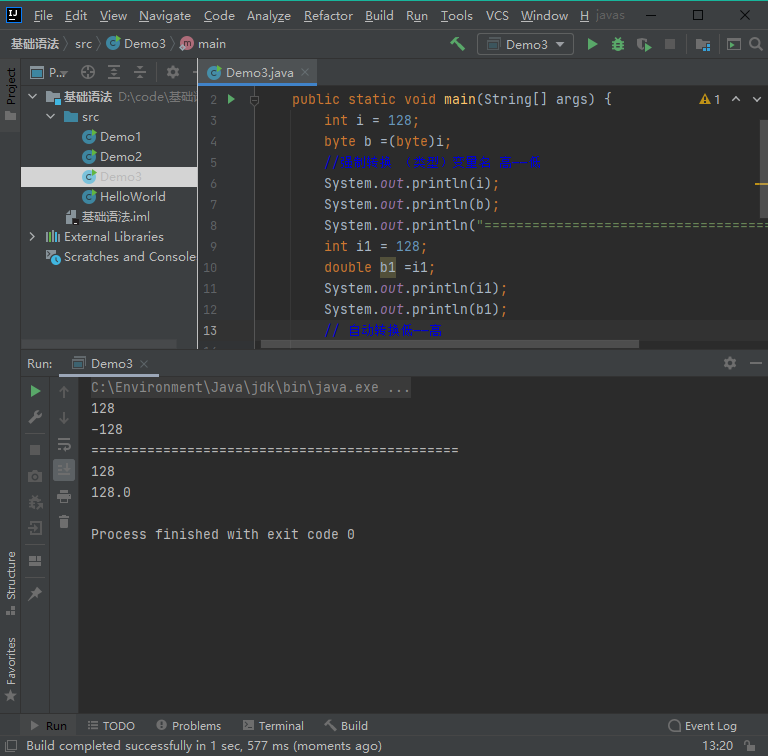768x756 pixels.
Task: Open the Terminal tool window
Action: [x=272, y=726]
